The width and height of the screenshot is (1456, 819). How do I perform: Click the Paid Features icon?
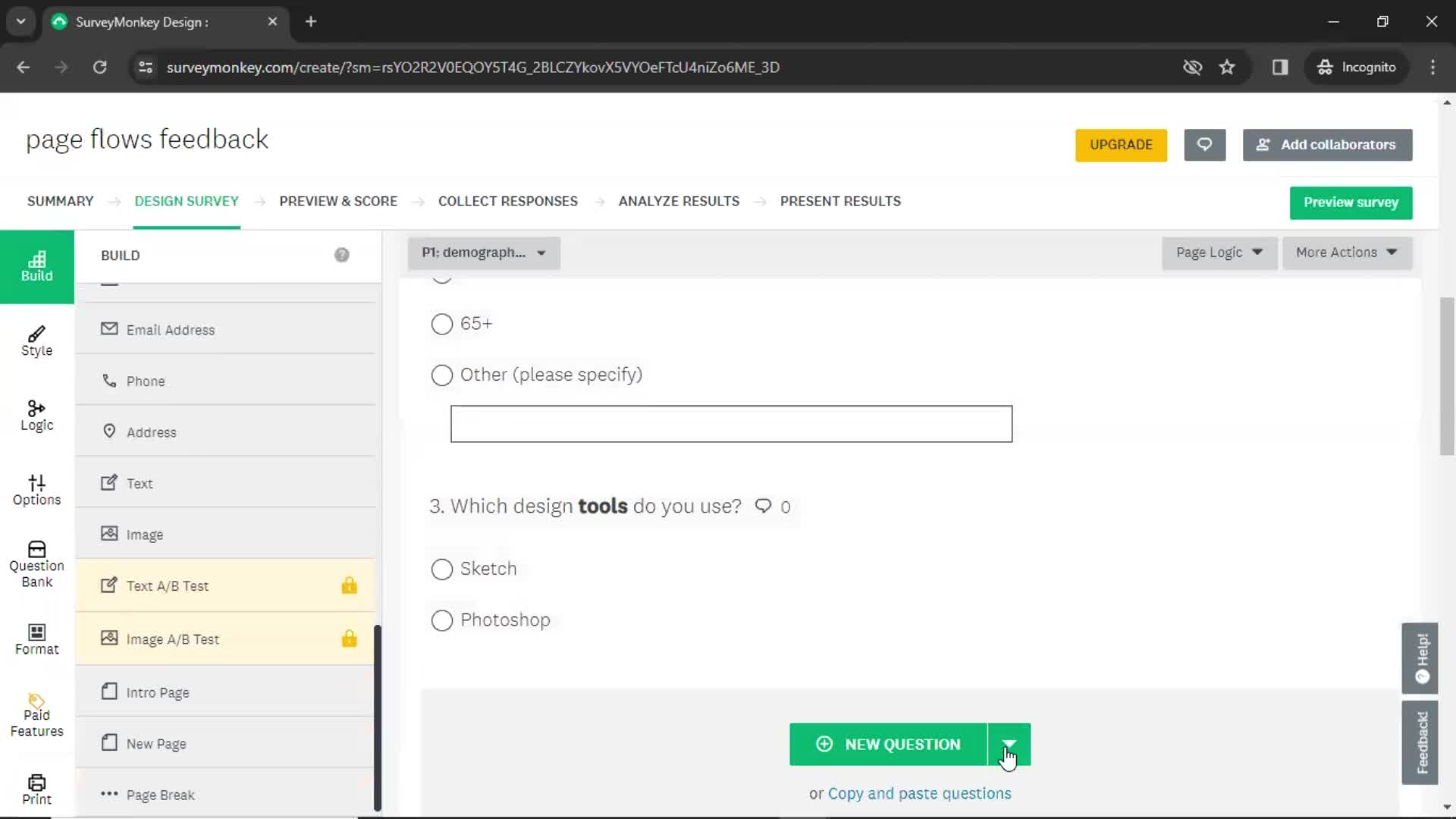coord(37,714)
